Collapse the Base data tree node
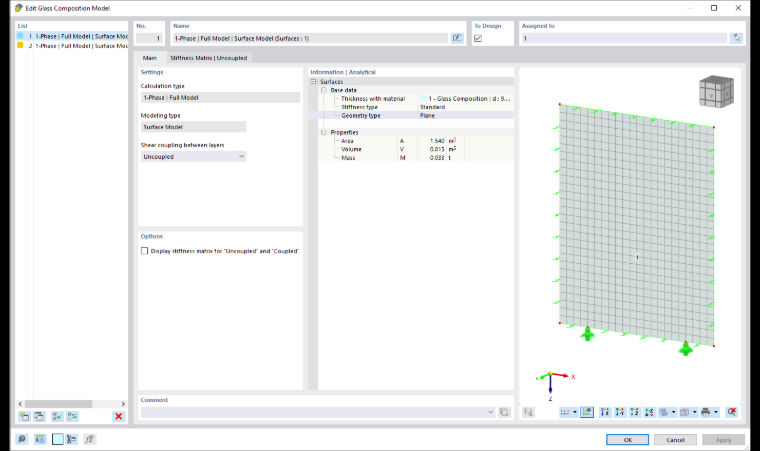 (324, 90)
